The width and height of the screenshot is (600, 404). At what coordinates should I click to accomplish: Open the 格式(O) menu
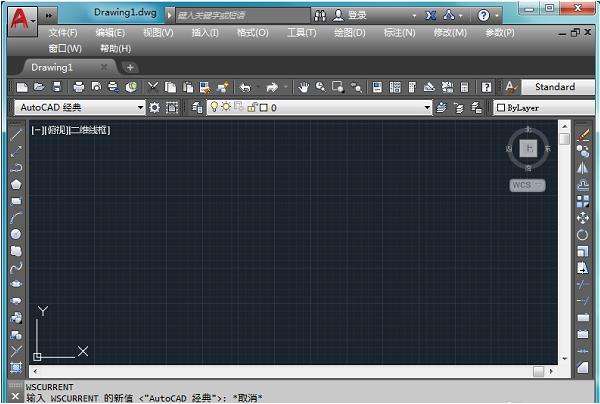[252, 33]
